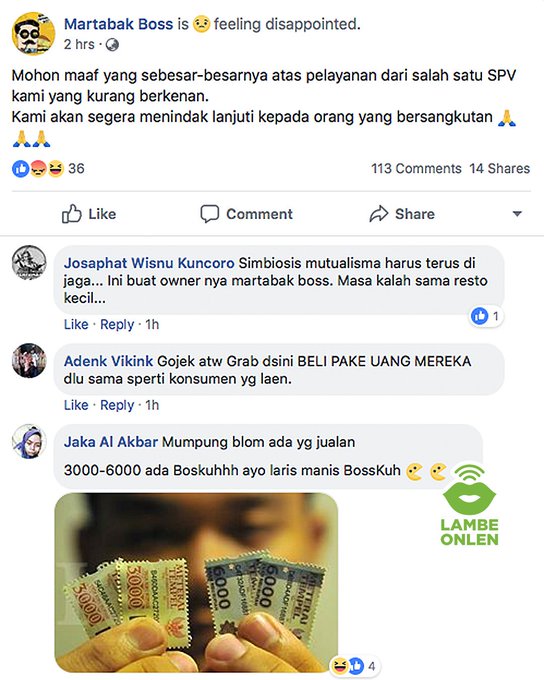View reactions on Jaka Al Akbar's photo comment
This screenshot has width=544, height=680.
tap(355, 665)
